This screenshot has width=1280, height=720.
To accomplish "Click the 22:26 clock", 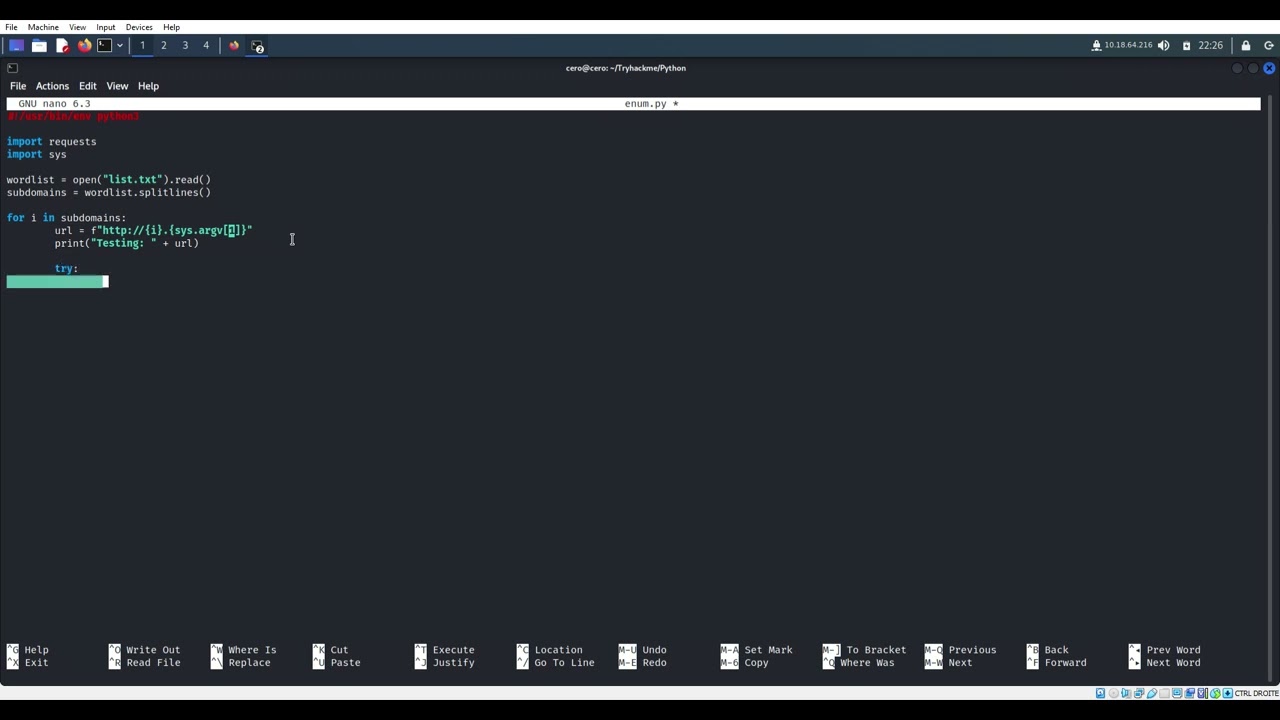I will click(1210, 46).
